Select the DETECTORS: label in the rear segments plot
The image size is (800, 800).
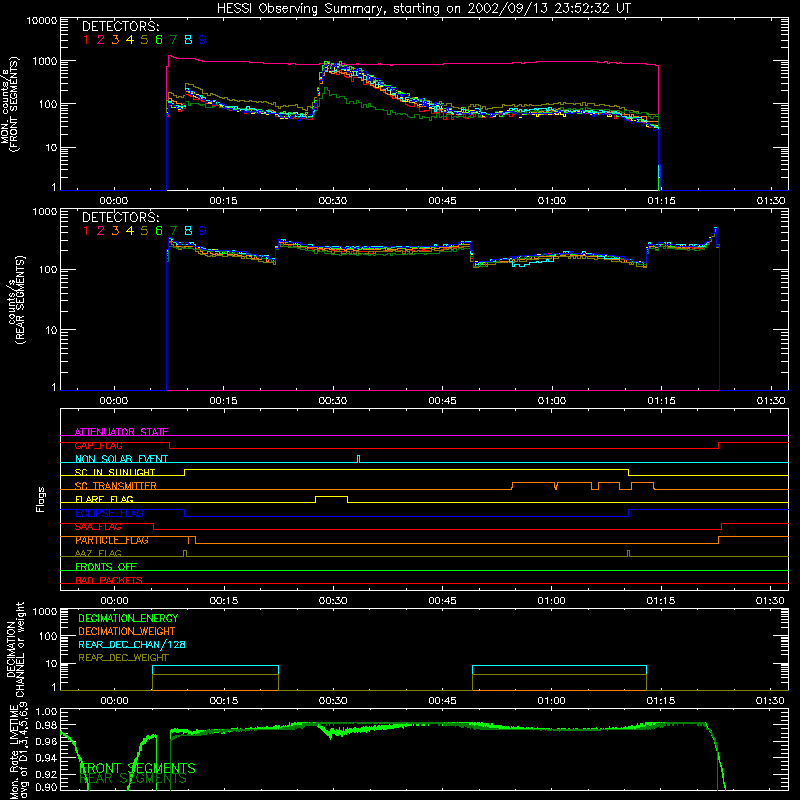coord(120,217)
